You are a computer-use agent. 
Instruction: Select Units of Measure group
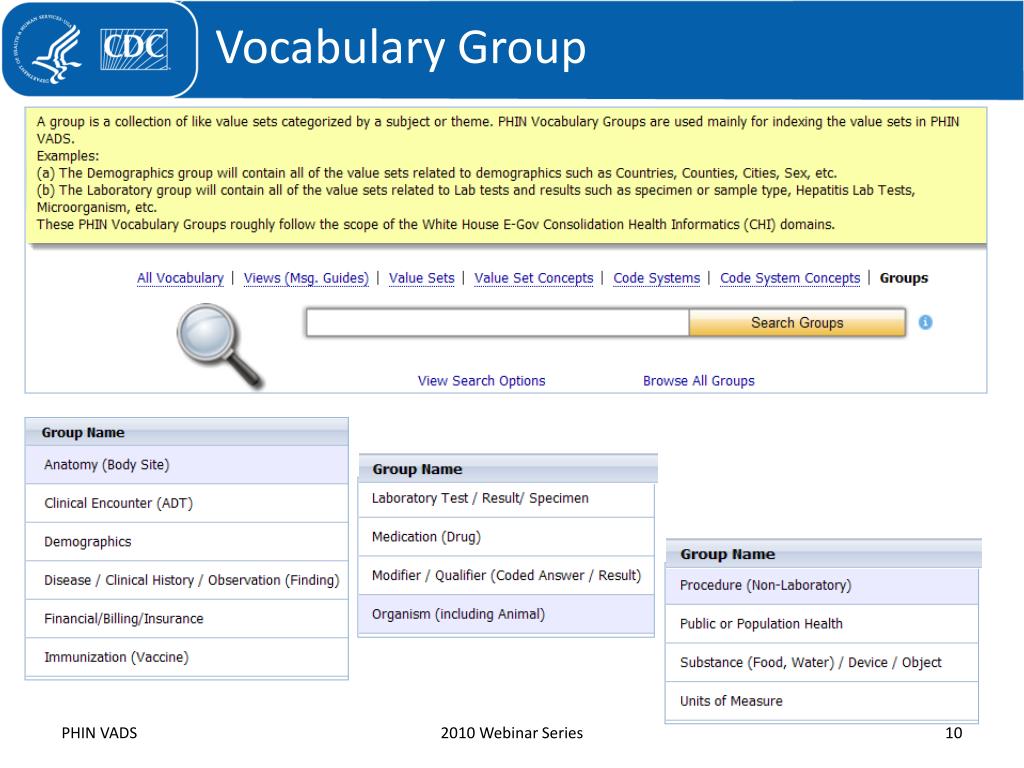tap(822, 701)
